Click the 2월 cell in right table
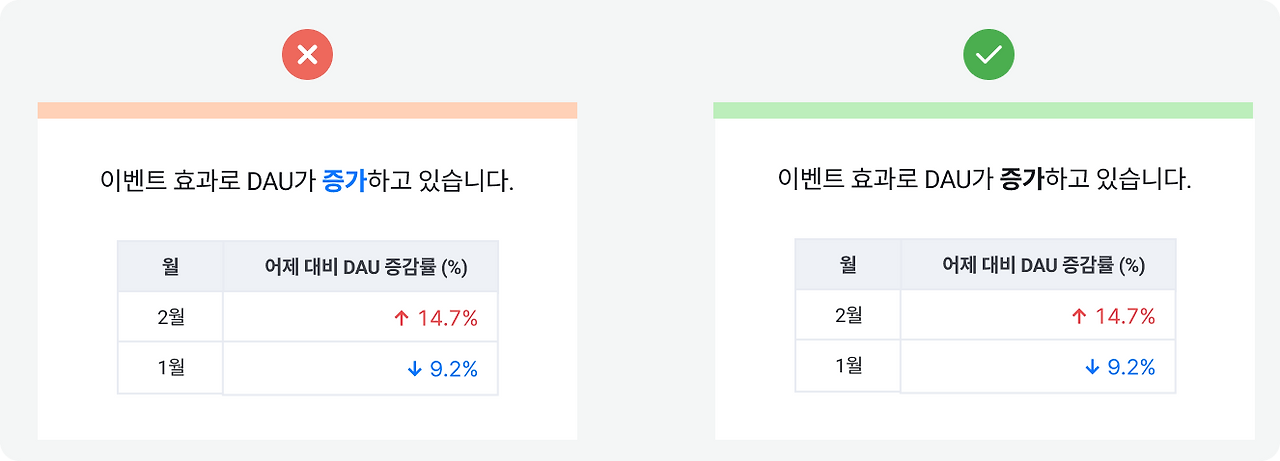1280x461 pixels. (848, 315)
